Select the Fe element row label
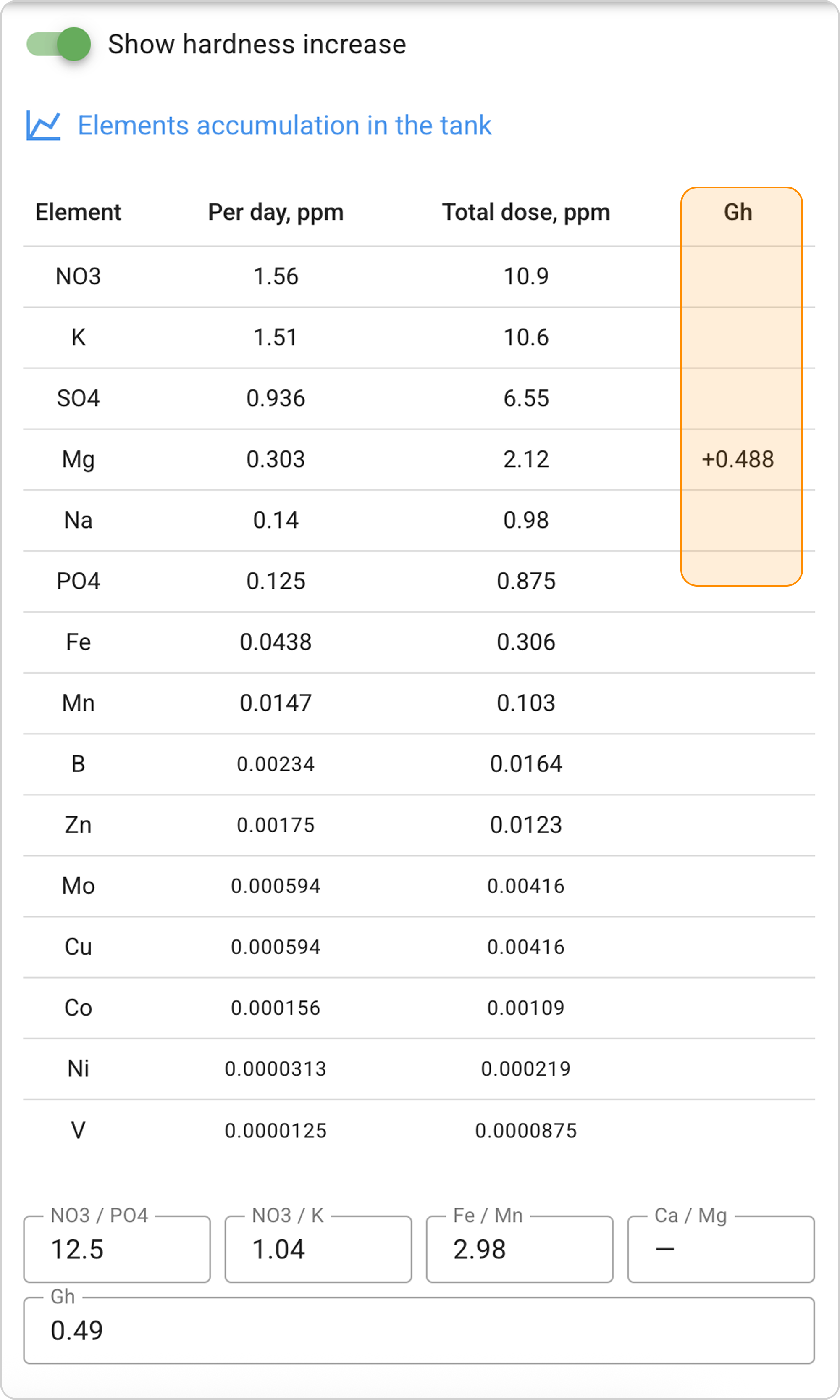Screen dimensions: 840x1400 coord(78,642)
